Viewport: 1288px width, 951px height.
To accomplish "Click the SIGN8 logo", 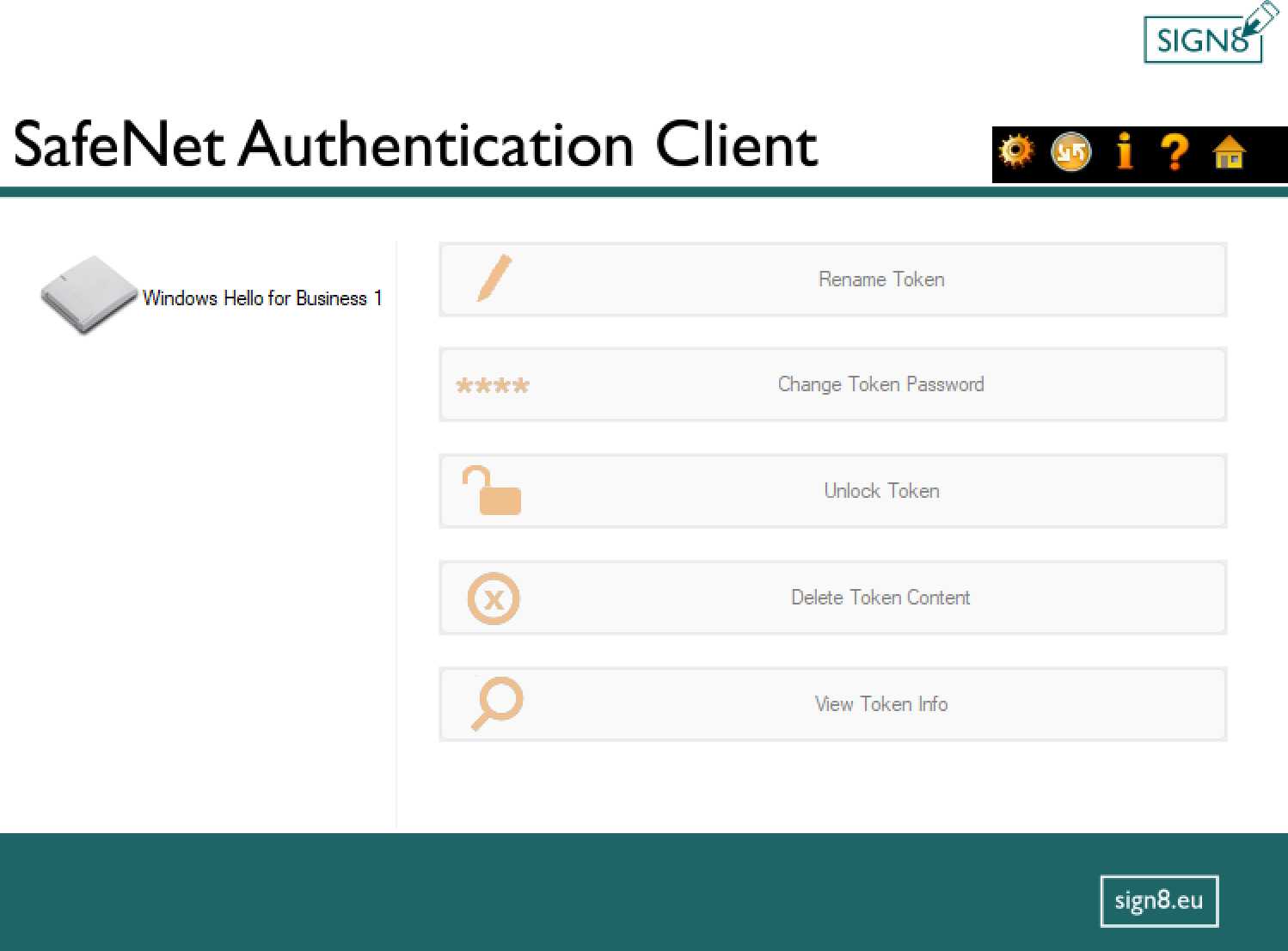I will coord(1211,34).
